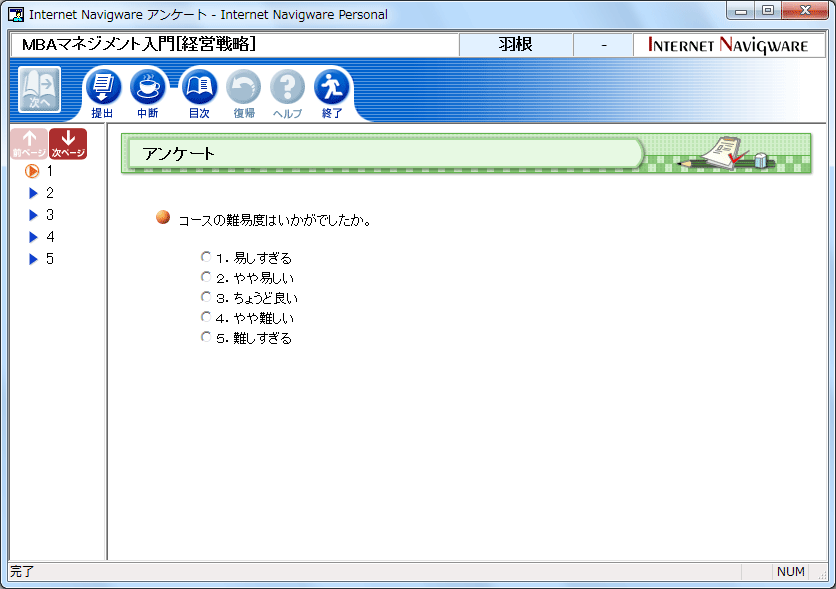Select radio option 4. やや難しい

point(206,317)
